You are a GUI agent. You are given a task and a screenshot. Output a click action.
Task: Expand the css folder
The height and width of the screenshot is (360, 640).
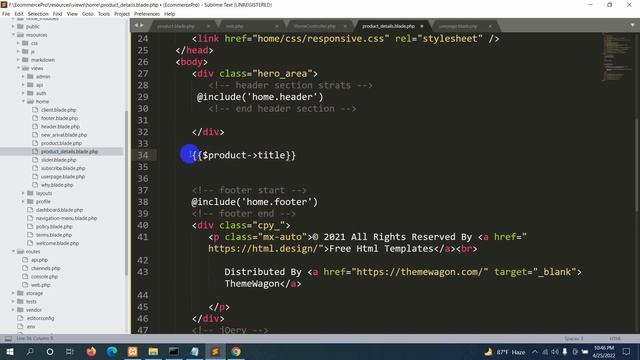[18, 43]
